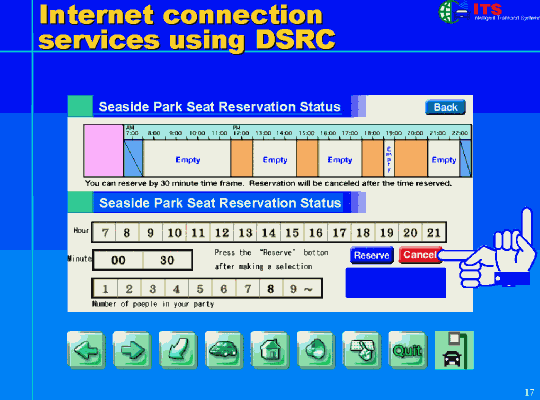Select hour 18 in the Hour row
The width and height of the screenshot is (540, 400).
coord(363,233)
